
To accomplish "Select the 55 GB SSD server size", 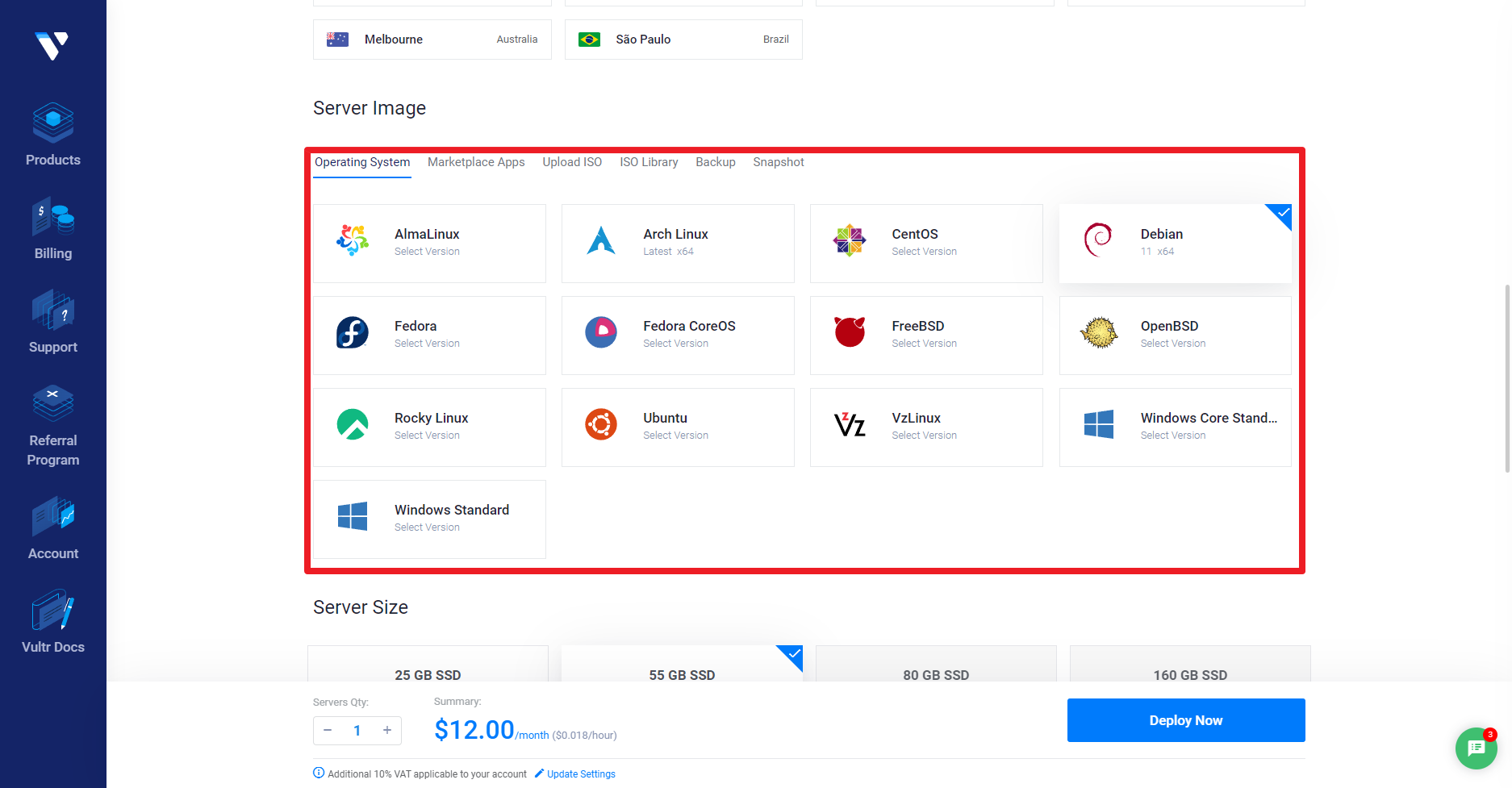I will (x=682, y=664).
